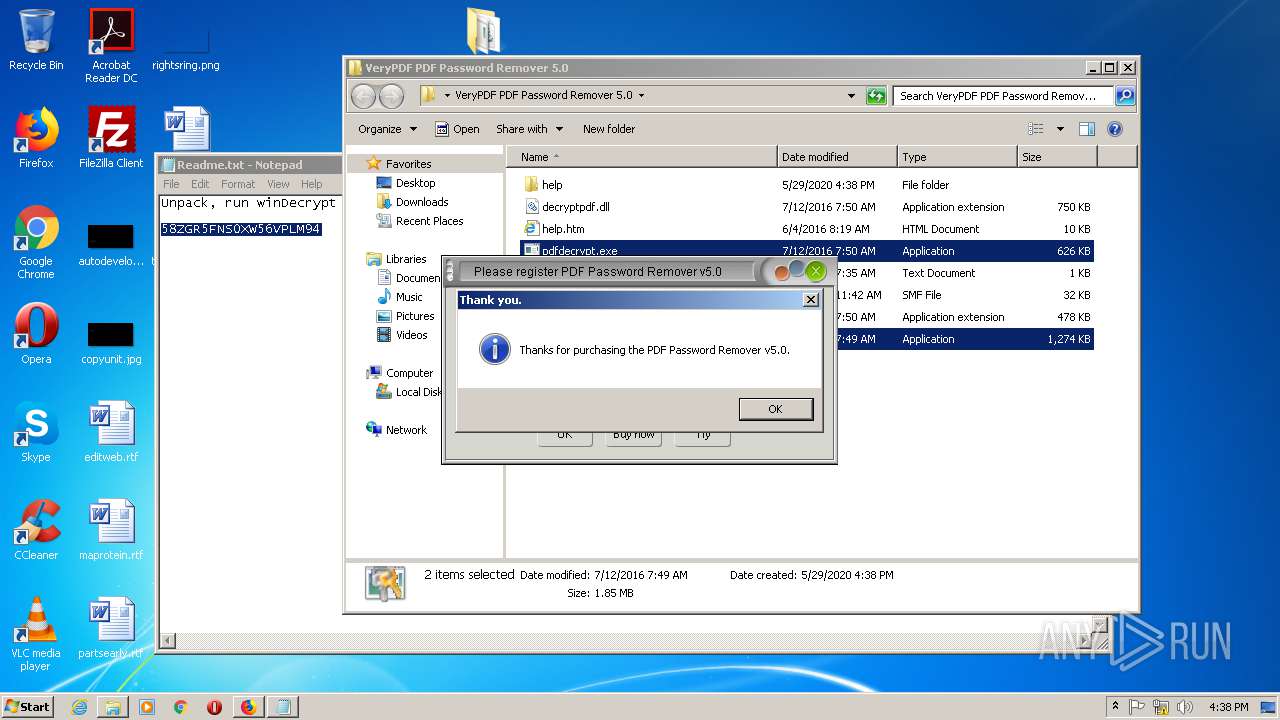Show hidden system tray icons arrow
1280x720 pixels.
pos(1115,707)
